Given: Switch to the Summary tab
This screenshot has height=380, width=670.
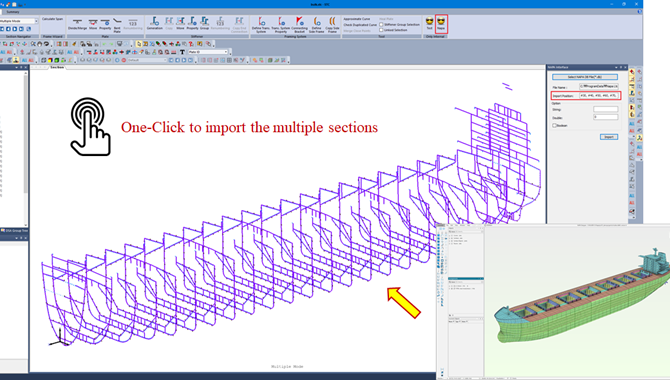Looking at the screenshot, I should pyautogui.click(x=13, y=12).
